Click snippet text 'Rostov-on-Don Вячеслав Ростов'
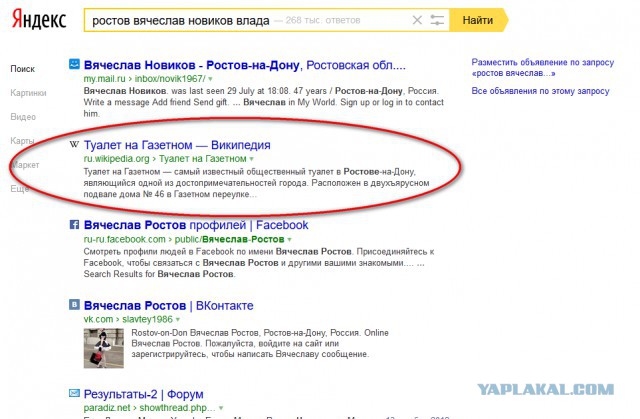This screenshot has width=640, height=419. [x=195, y=333]
